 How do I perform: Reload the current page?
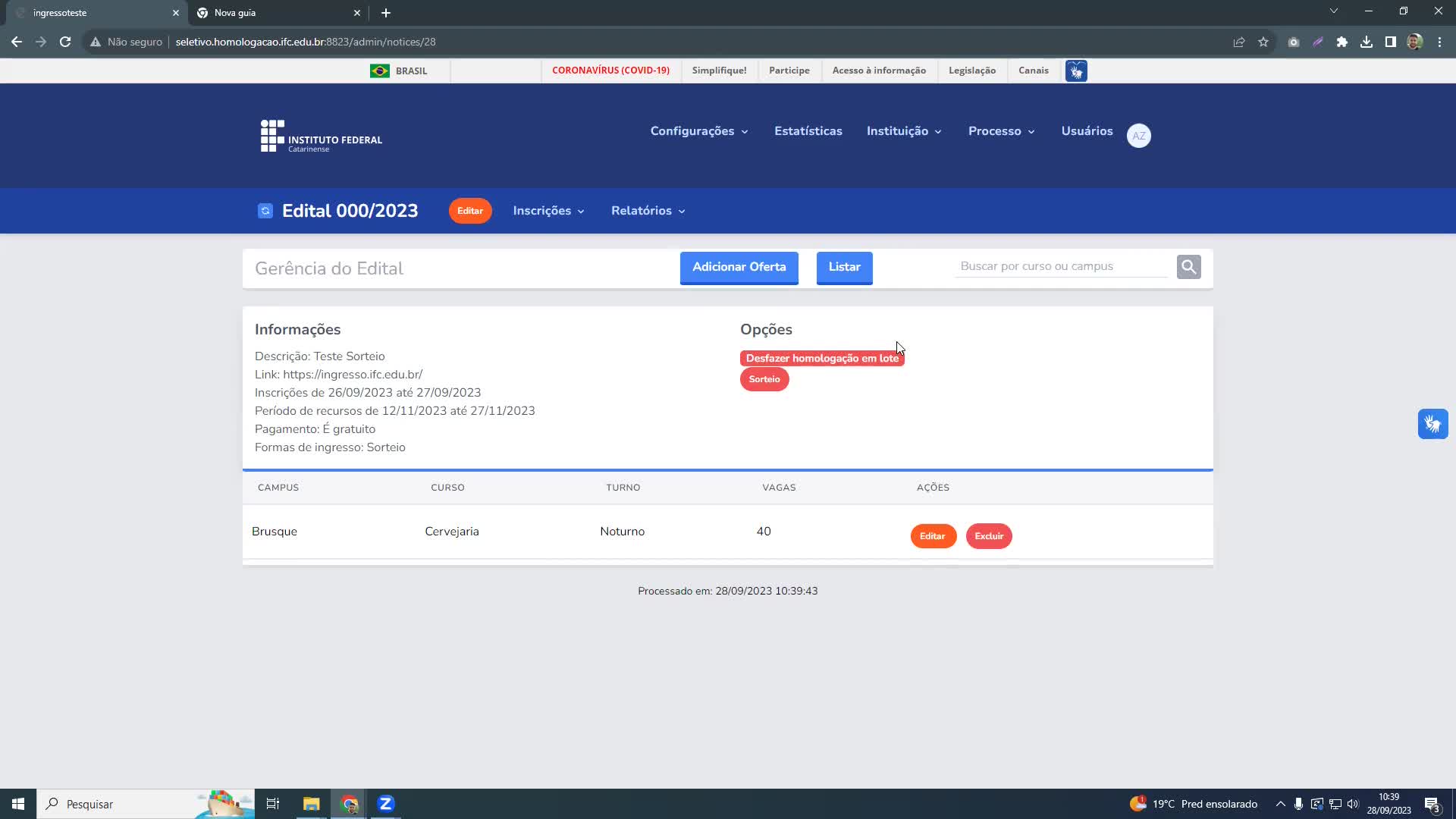pyautogui.click(x=65, y=42)
